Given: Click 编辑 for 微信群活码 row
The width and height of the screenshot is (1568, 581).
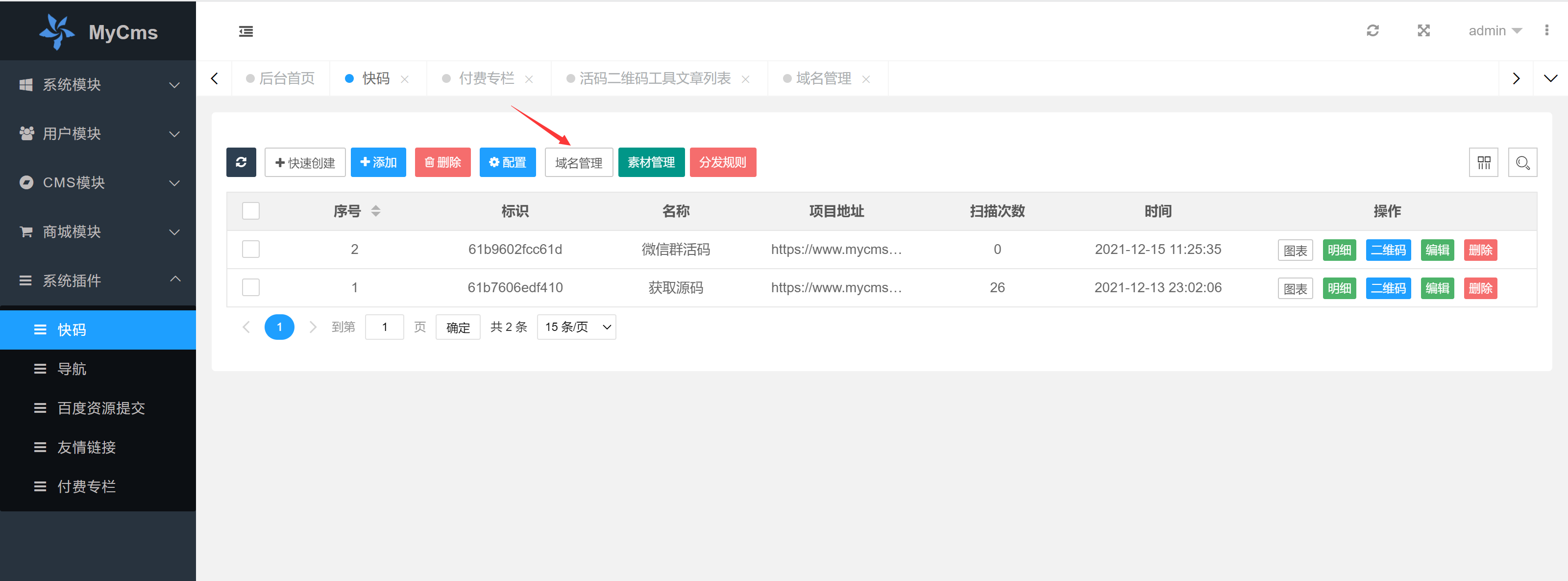Looking at the screenshot, I should click(x=1437, y=250).
